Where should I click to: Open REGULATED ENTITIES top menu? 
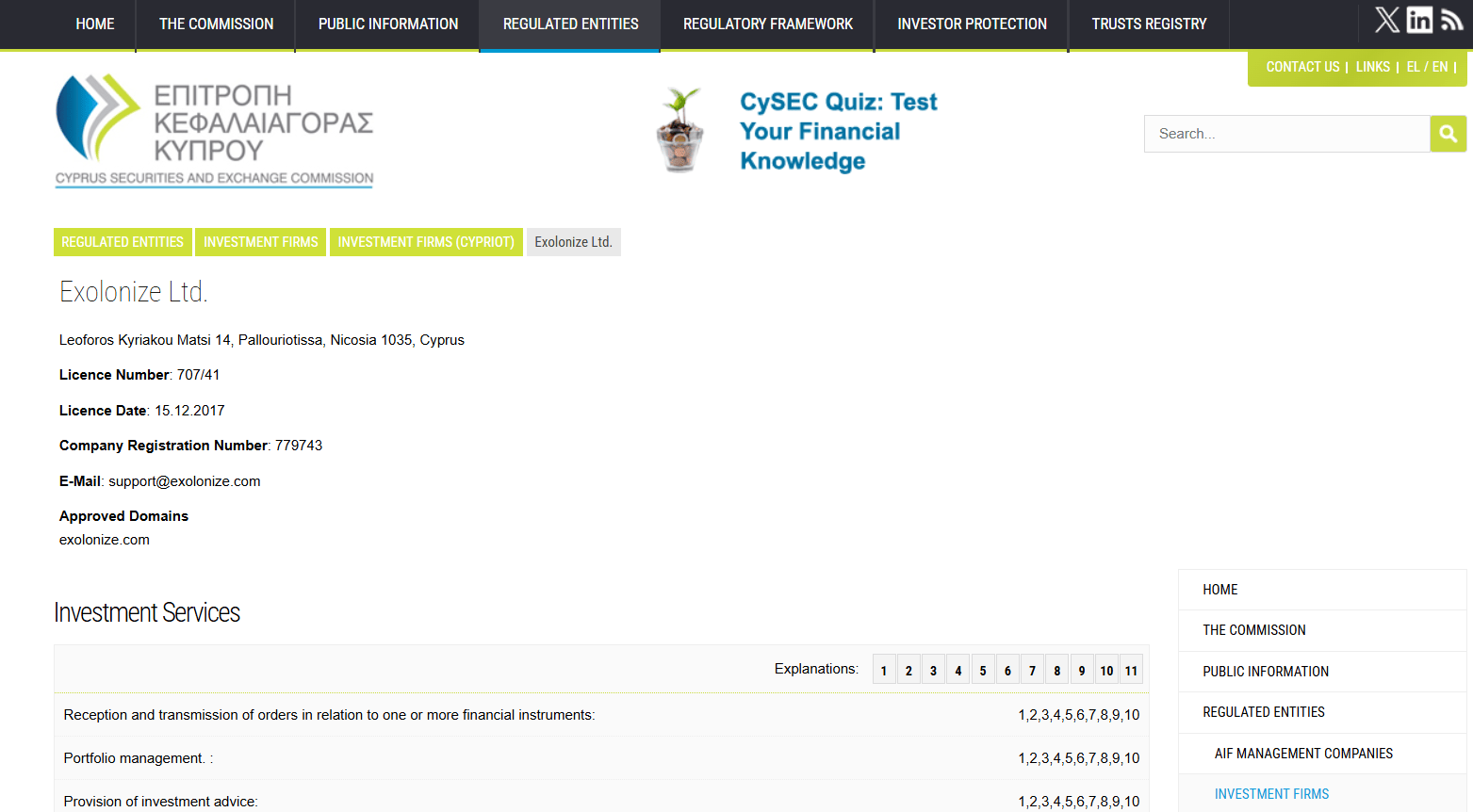[x=571, y=24]
